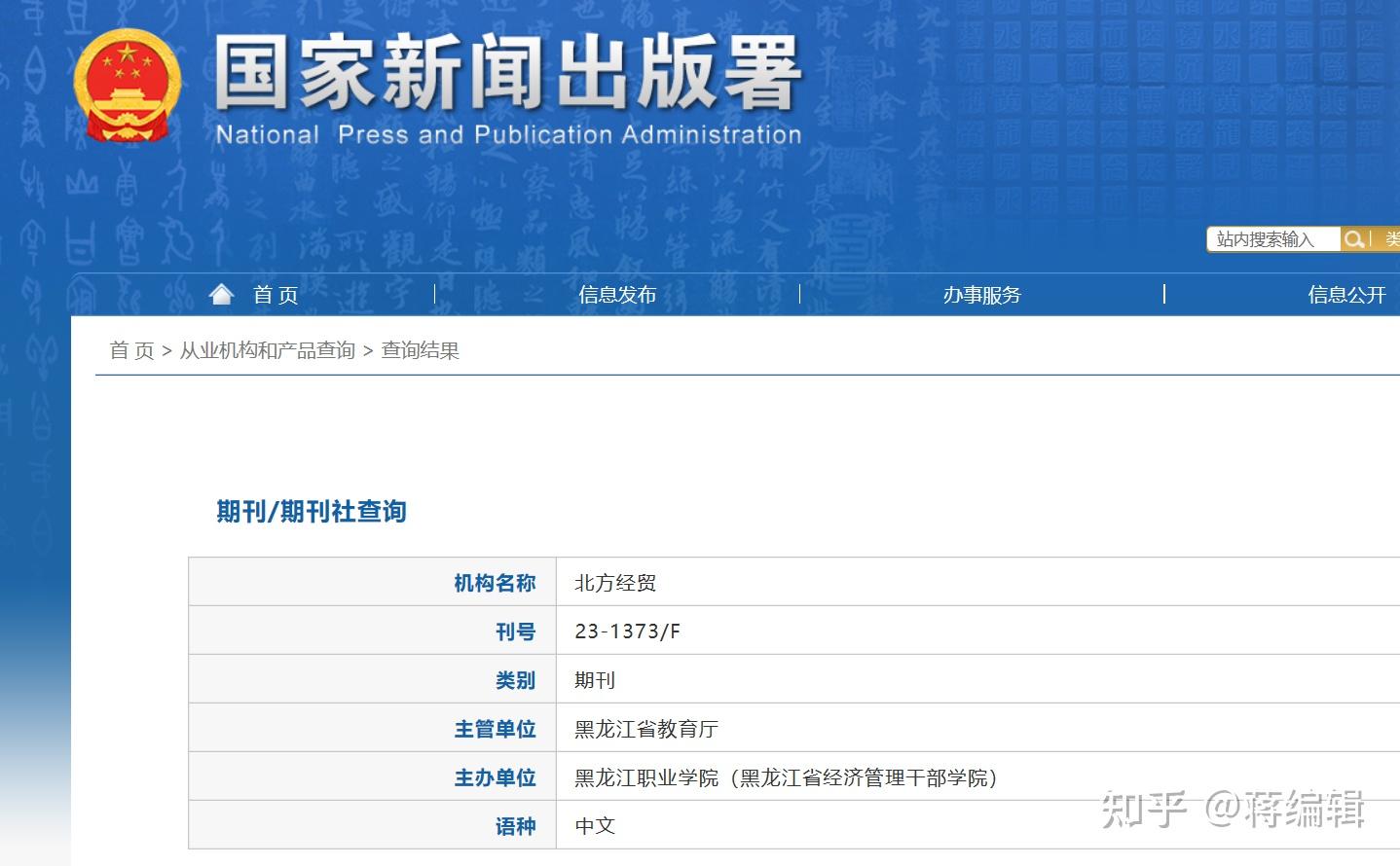Select the 刊号 label cell
Image resolution: width=1400 pixels, height=866 pixels.
[x=372, y=631]
